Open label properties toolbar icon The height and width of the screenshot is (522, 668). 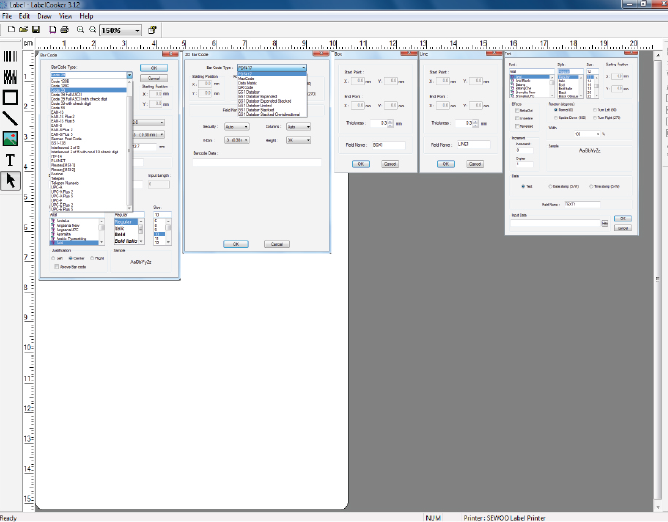click(152, 30)
